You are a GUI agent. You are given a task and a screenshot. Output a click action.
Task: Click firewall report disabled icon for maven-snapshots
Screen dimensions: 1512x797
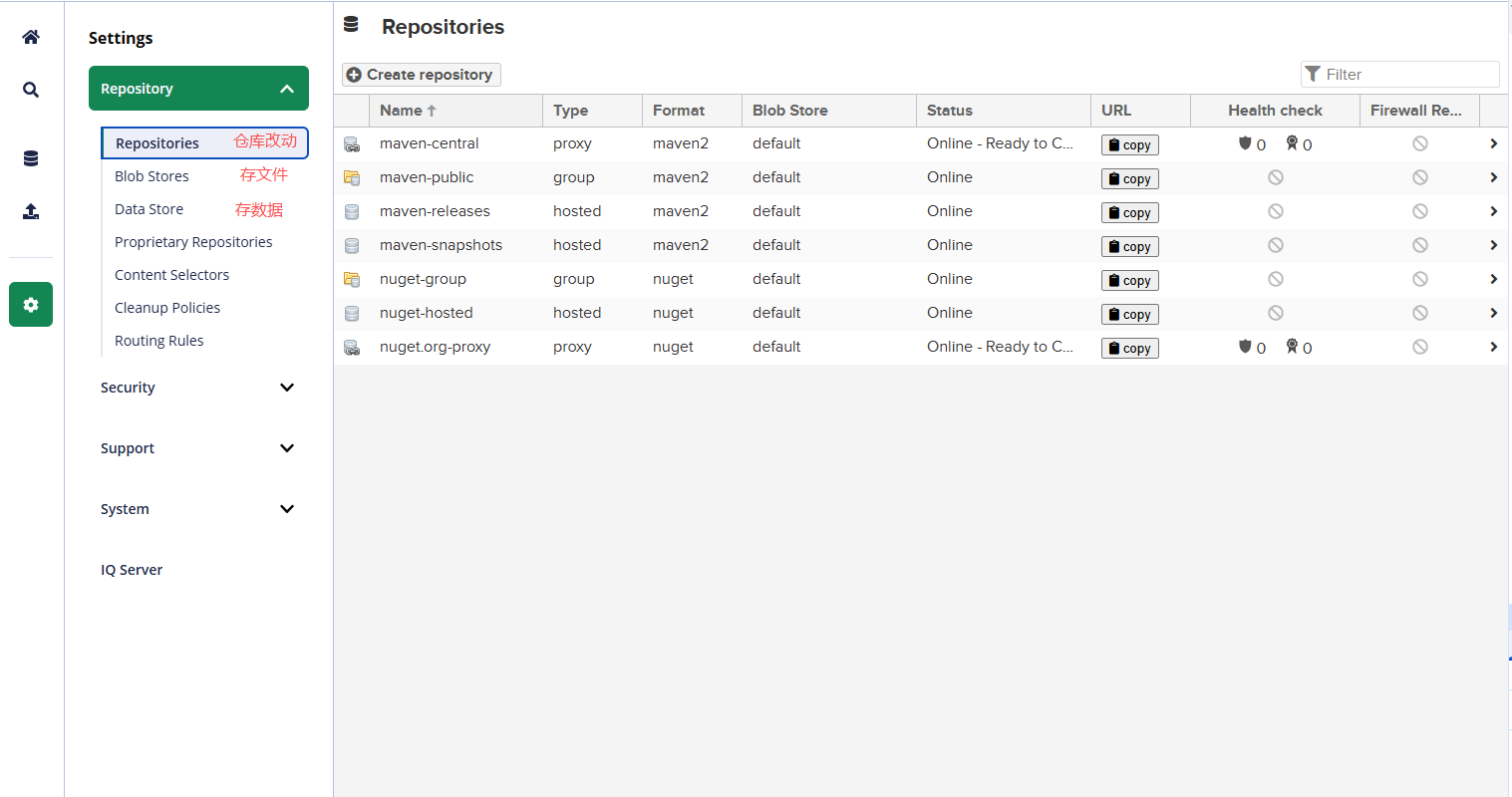tap(1420, 245)
